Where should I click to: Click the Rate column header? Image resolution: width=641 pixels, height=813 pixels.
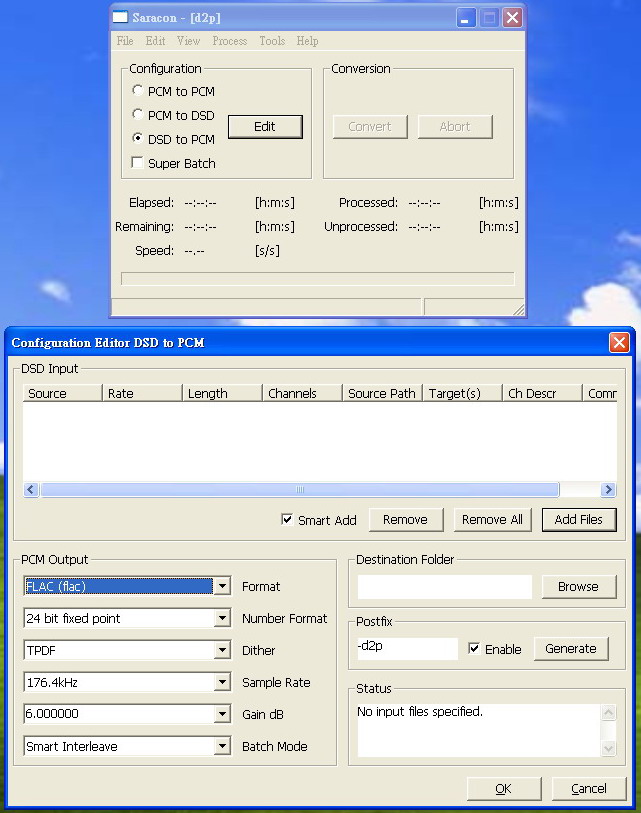tap(142, 394)
